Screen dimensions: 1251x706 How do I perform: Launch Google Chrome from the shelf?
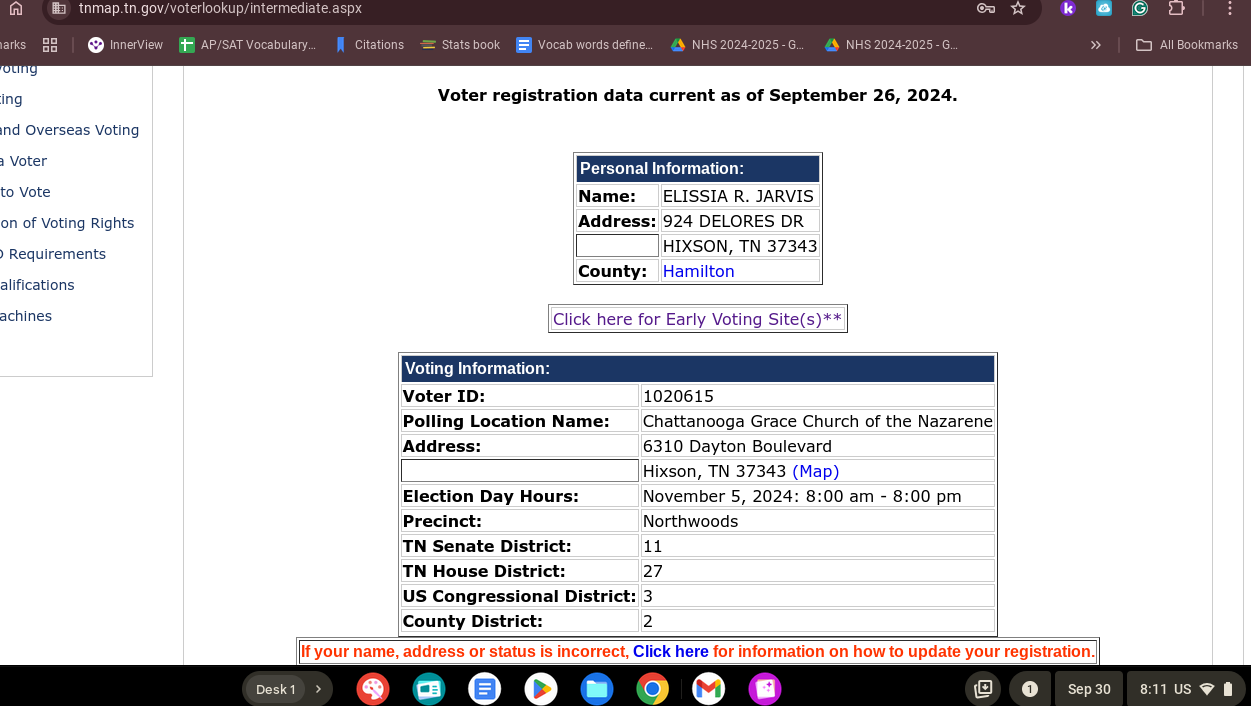pos(653,689)
